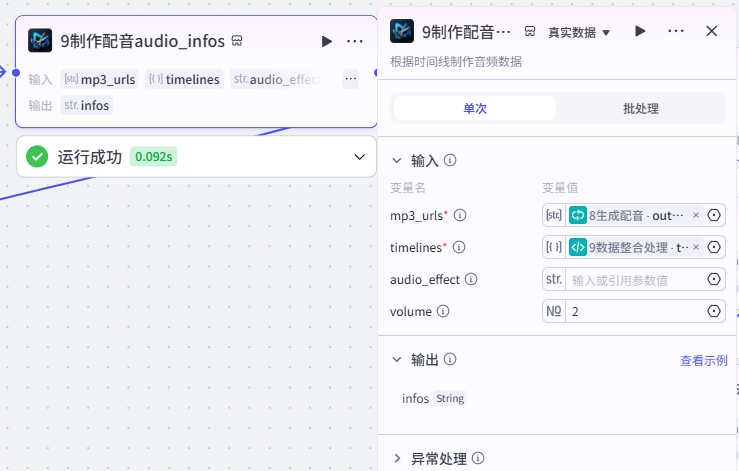This screenshot has width=739, height=471.
Task: Switch to the 批处理 tab
Action: coord(640,108)
